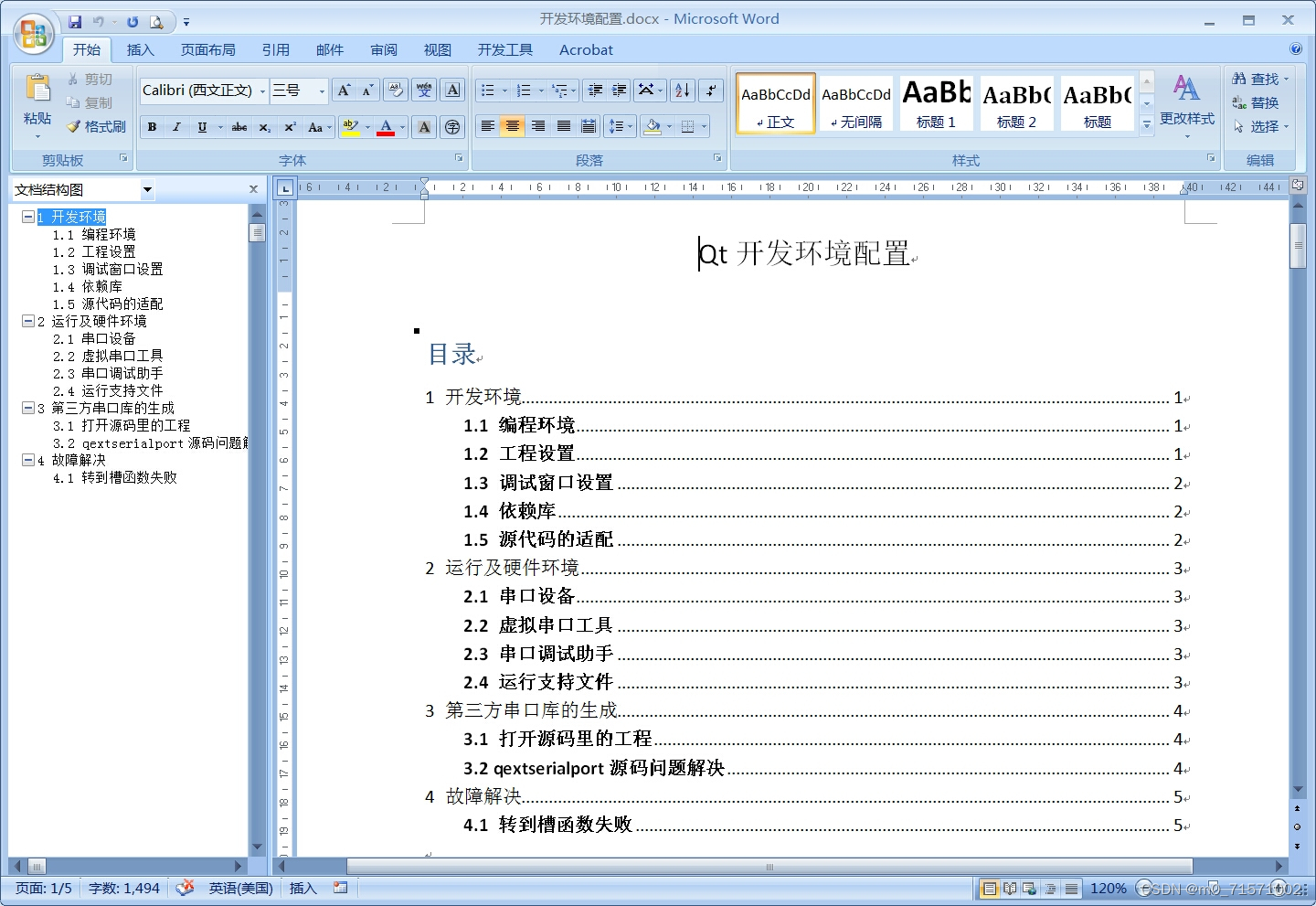Insert enclosed character (circled 字) icon
The height and width of the screenshot is (906, 1316).
[x=452, y=127]
